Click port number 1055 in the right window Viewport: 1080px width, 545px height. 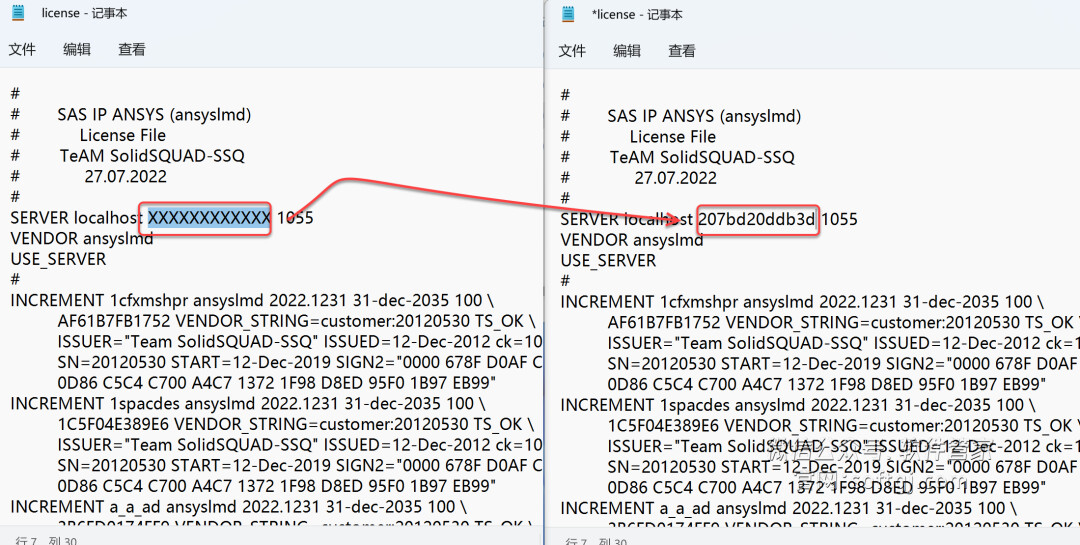[840, 220]
